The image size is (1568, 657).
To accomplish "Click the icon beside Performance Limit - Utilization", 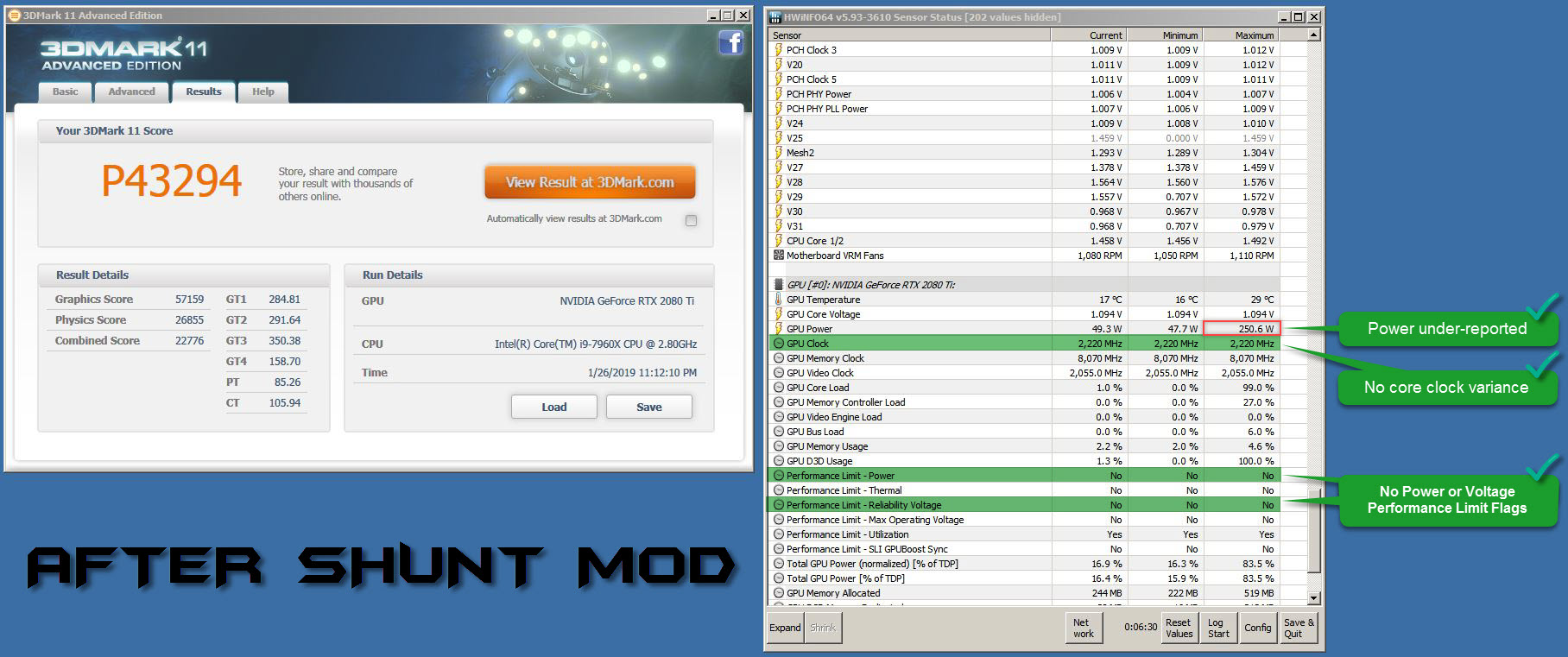I will pos(779,534).
